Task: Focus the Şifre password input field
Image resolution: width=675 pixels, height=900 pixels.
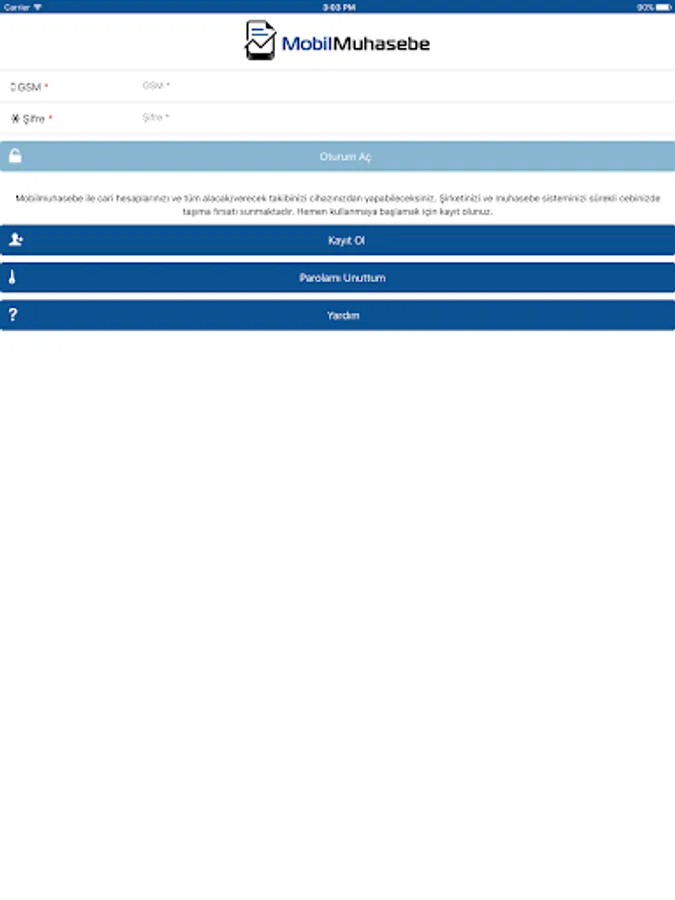Action: [x=405, y=118]
